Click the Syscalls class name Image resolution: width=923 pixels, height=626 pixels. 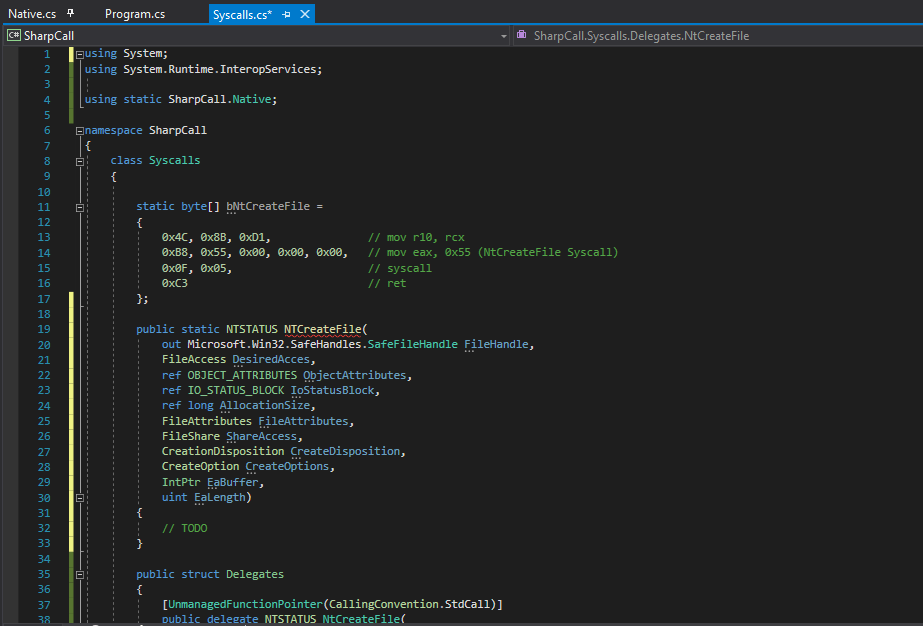coord(174,160)
